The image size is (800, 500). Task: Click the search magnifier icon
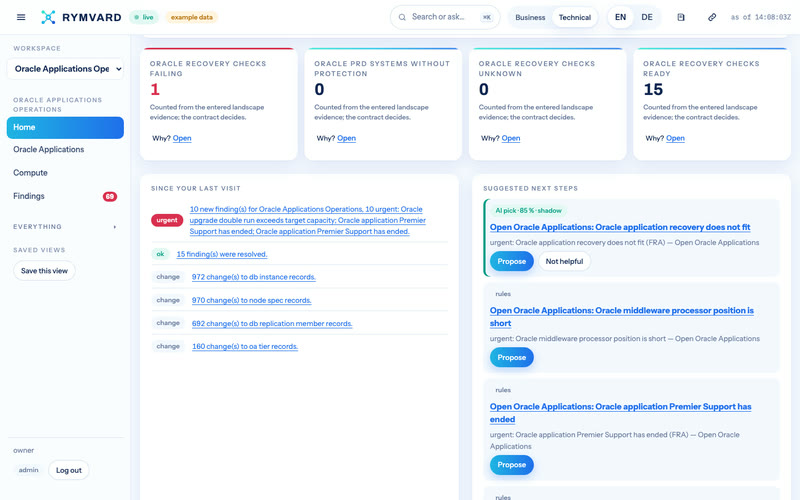click(402, 17)
